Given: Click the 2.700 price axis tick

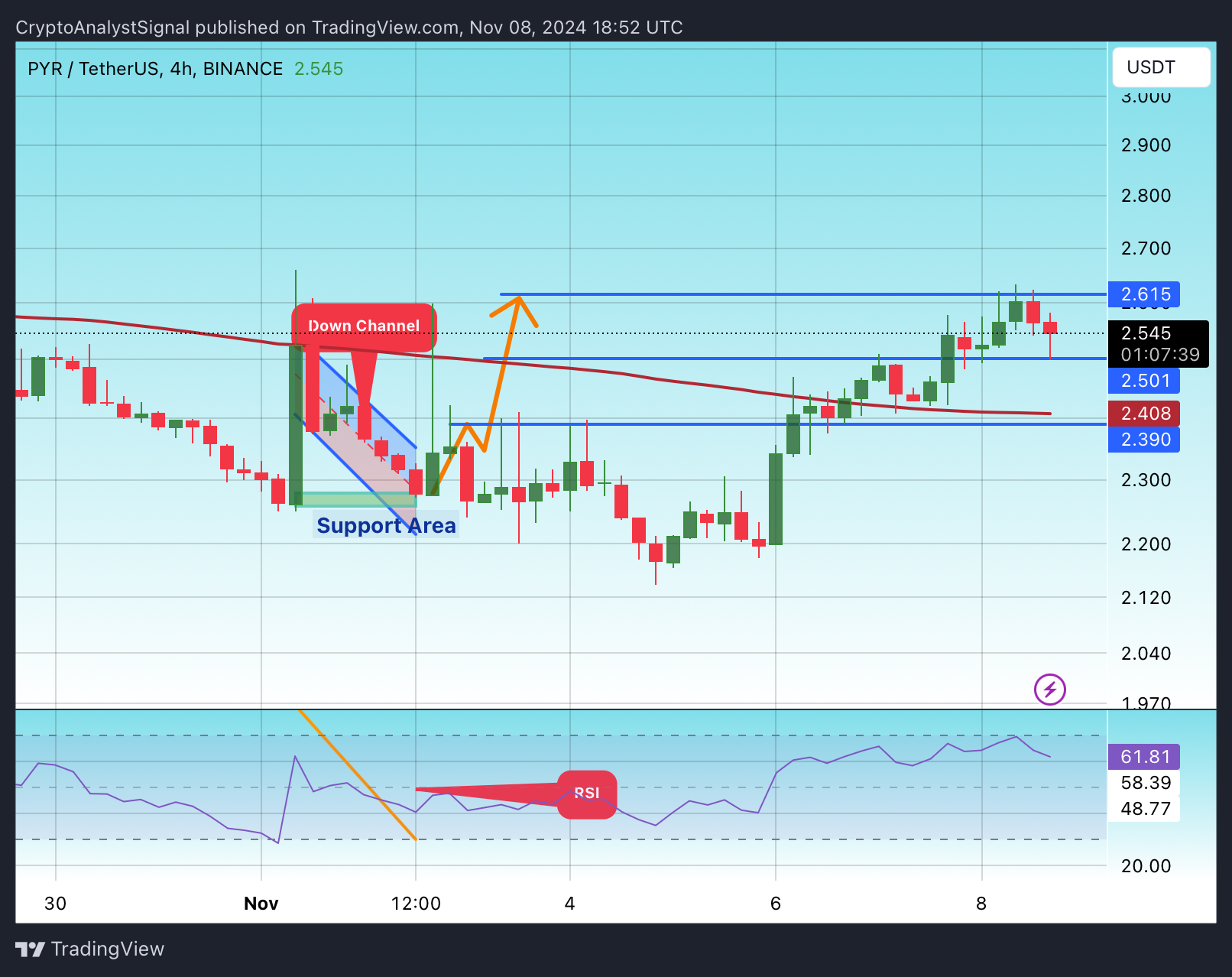Looking at the screenshot, I should click(1146, 248).
